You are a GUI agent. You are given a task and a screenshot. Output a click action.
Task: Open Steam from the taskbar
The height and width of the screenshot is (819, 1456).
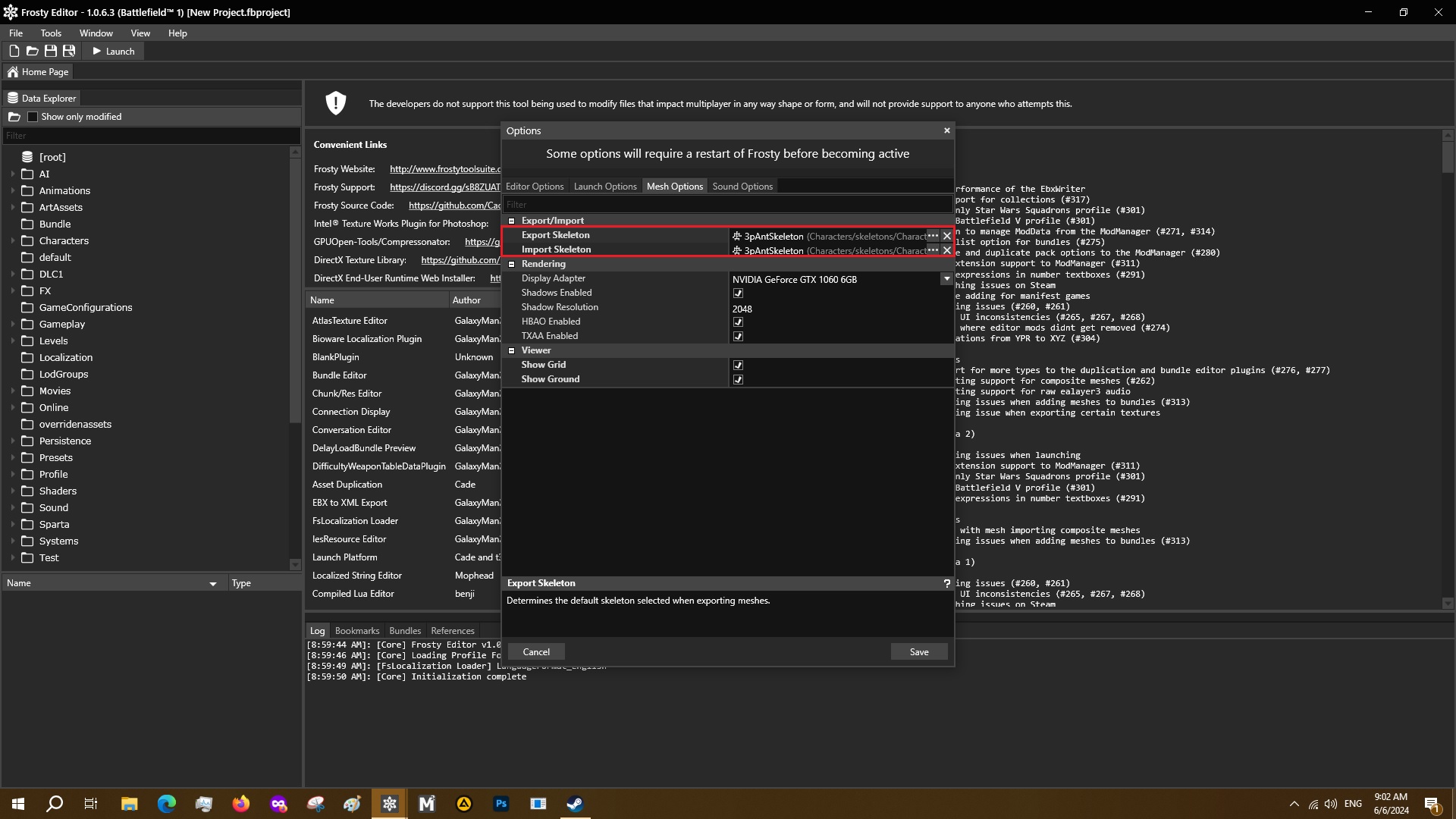[575, 804]
